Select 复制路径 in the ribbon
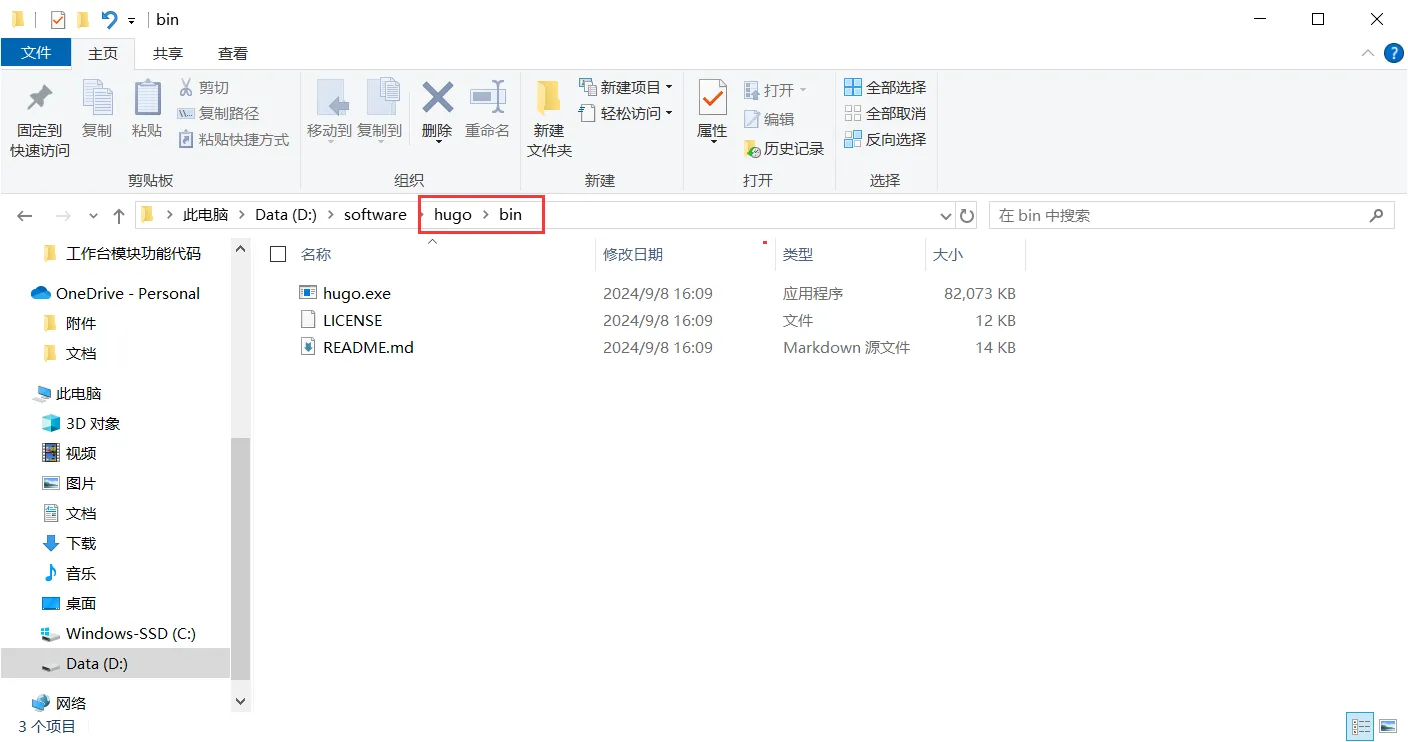 click(218, 114)
